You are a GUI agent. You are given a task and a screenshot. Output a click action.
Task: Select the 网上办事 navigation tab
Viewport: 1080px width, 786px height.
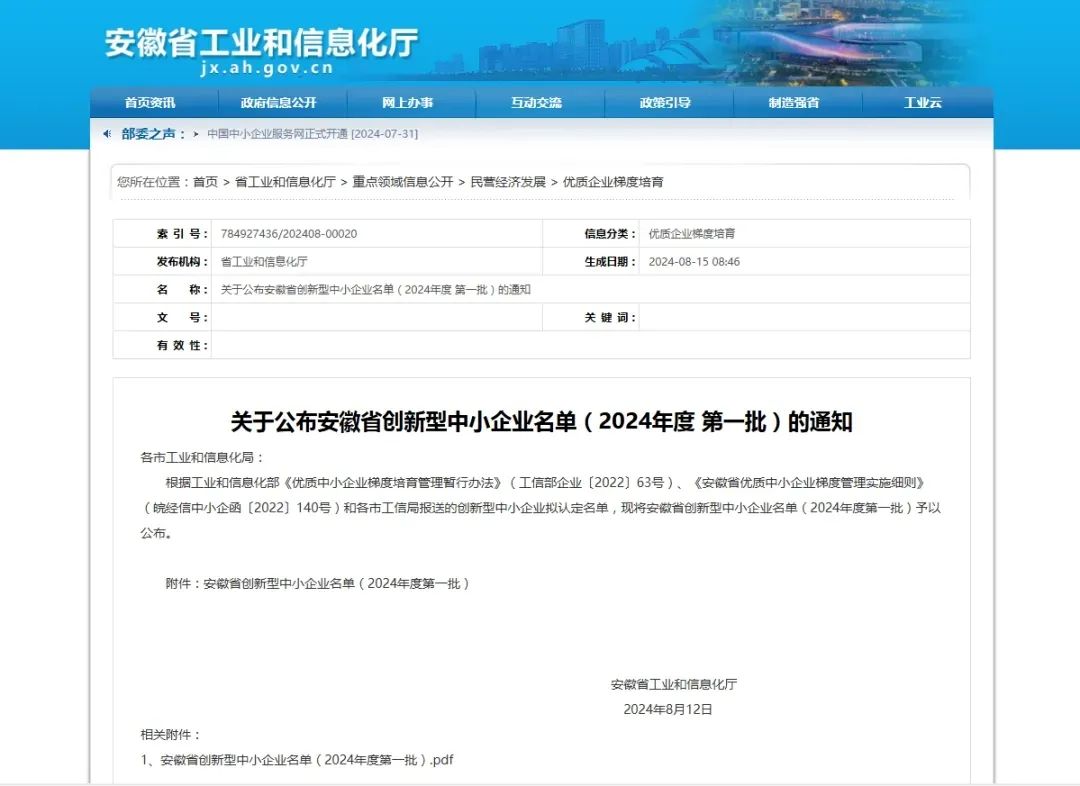pos(410,102)
